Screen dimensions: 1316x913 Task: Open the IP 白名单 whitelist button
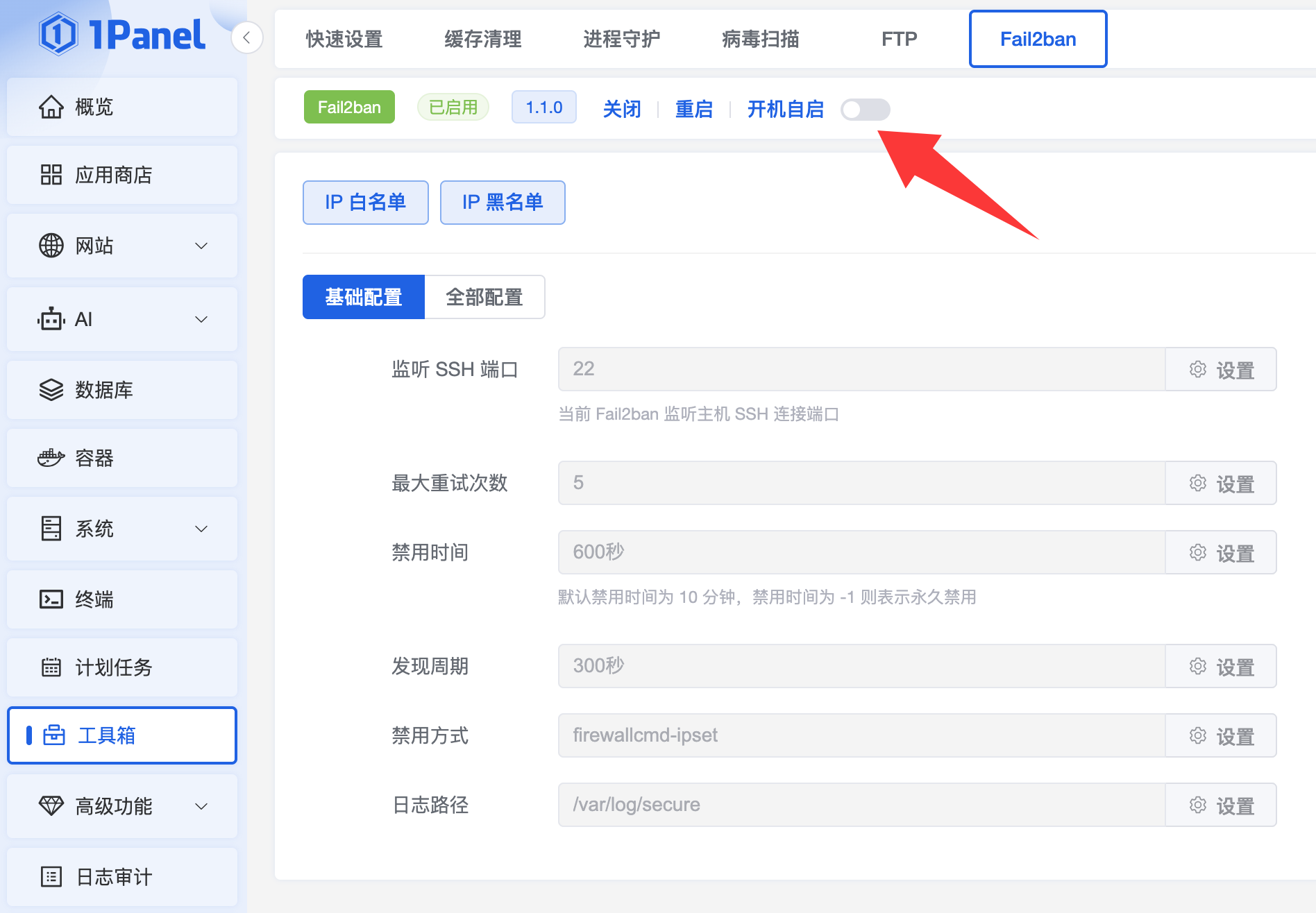pyautogui.click(x=366, y=203)
